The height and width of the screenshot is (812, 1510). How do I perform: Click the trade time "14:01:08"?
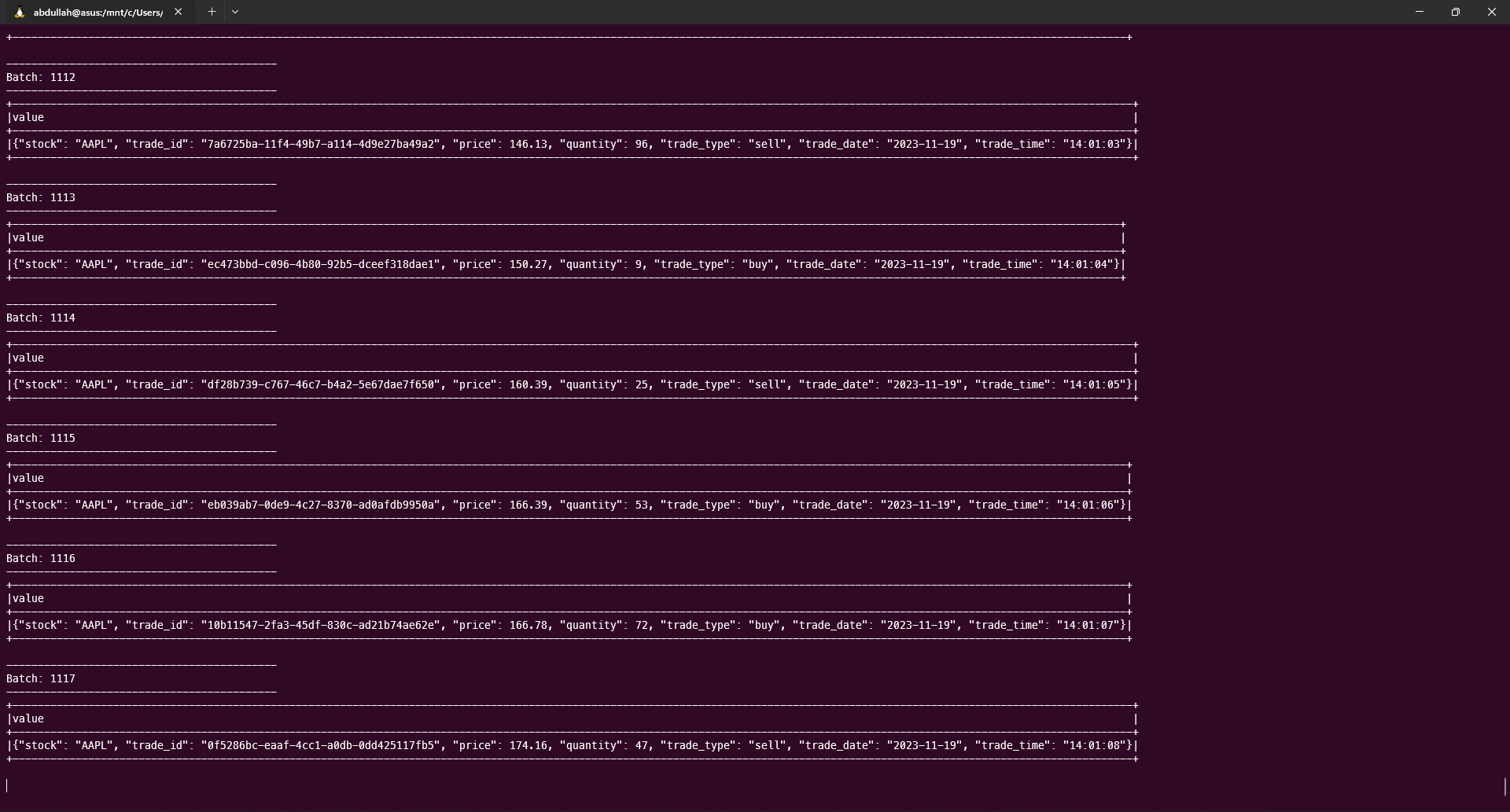[1095, 745]
